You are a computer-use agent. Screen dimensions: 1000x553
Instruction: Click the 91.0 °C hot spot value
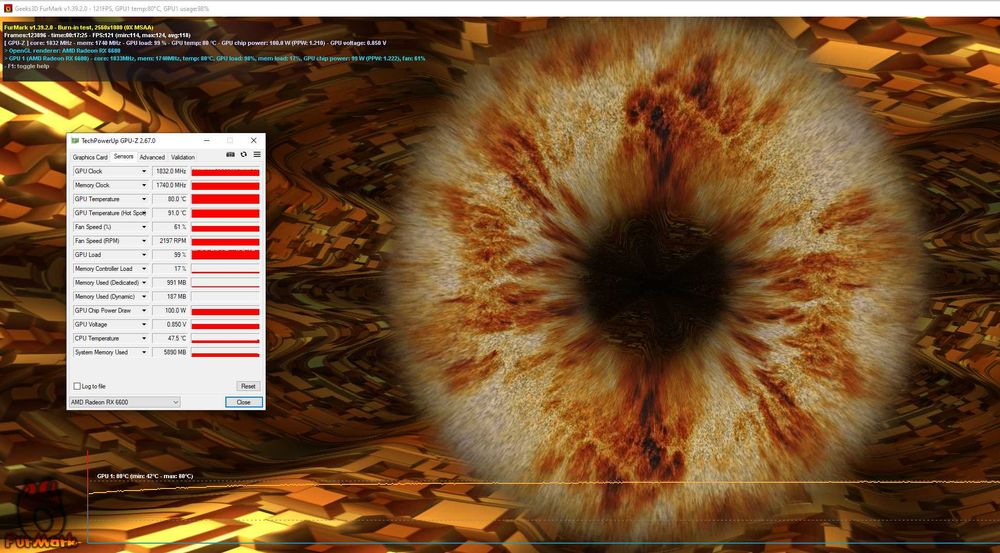coord(170,213)
